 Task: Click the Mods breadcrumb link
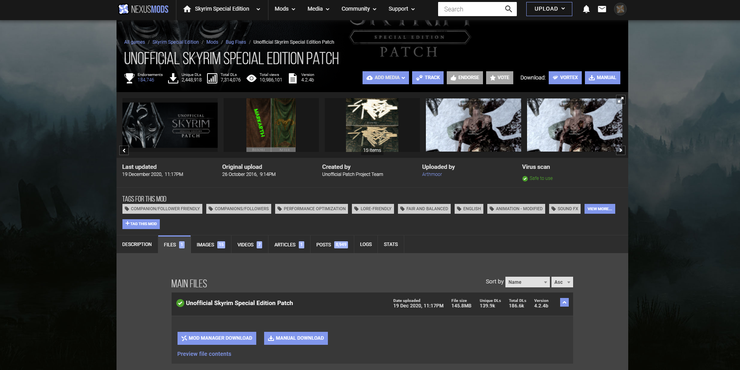pyautogui.click(x=212, y=42)
